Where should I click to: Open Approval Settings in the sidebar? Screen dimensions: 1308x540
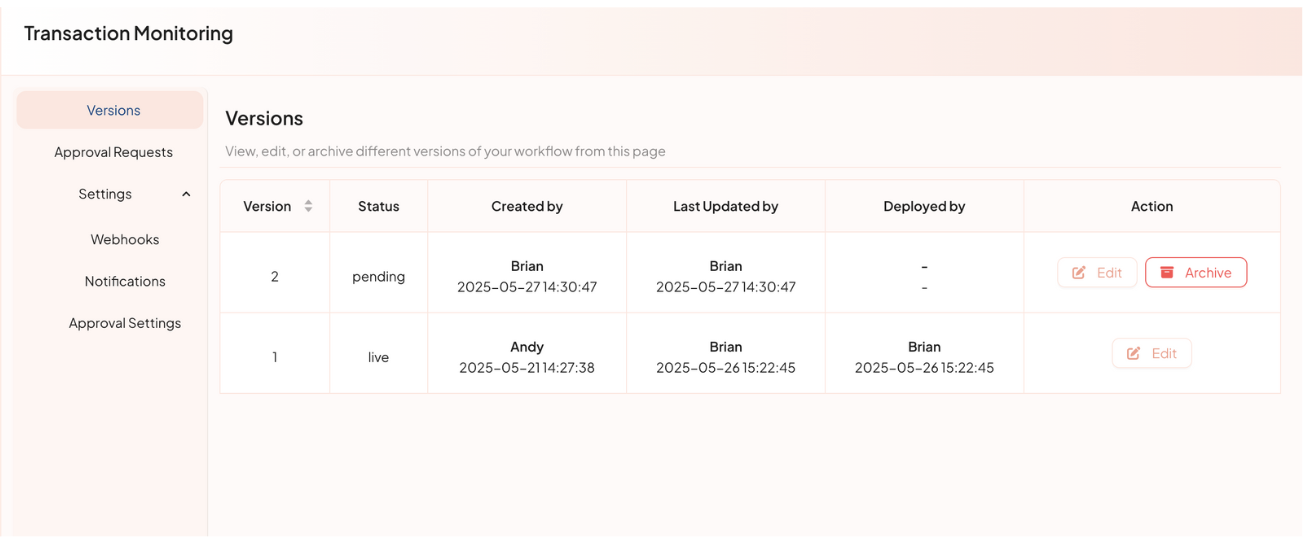125,323
